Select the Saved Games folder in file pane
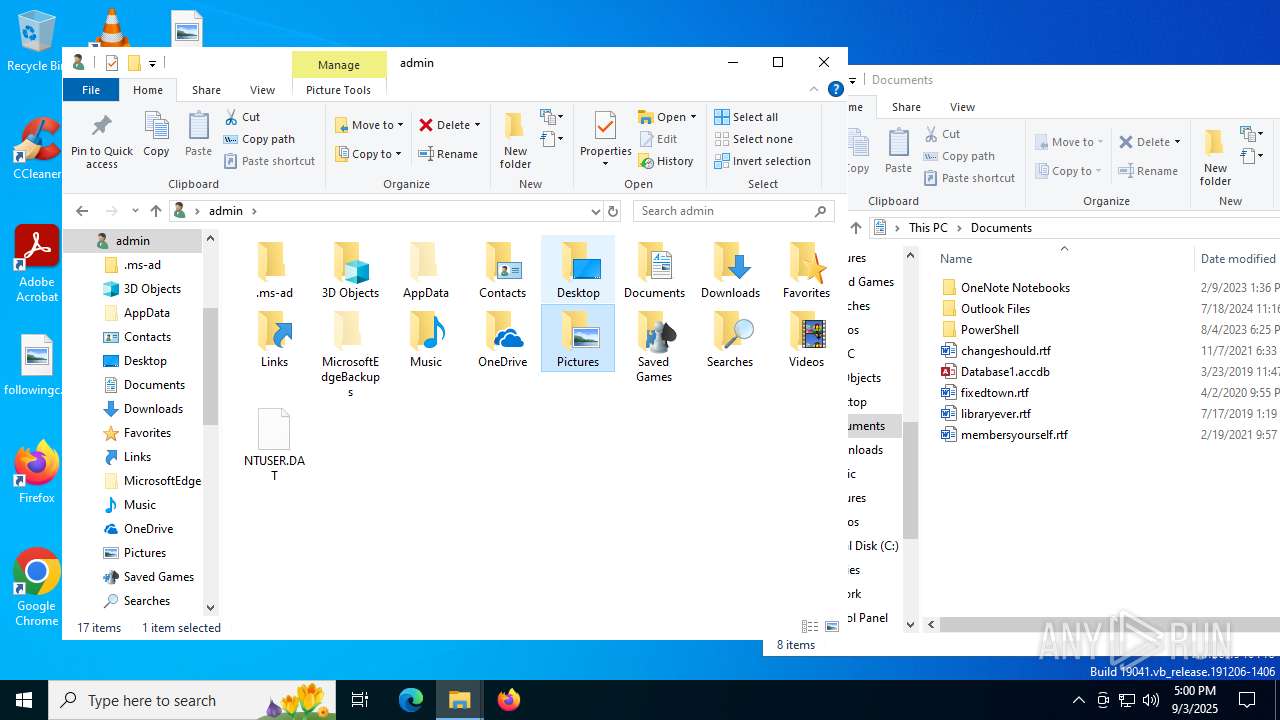The width and height of the screenshot is (1280, 720). coord(654,346)
